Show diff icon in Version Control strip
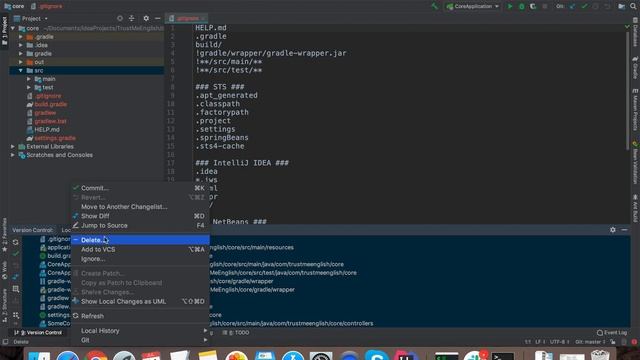This screenshot has height=360, width=640. tap(16, 277)
